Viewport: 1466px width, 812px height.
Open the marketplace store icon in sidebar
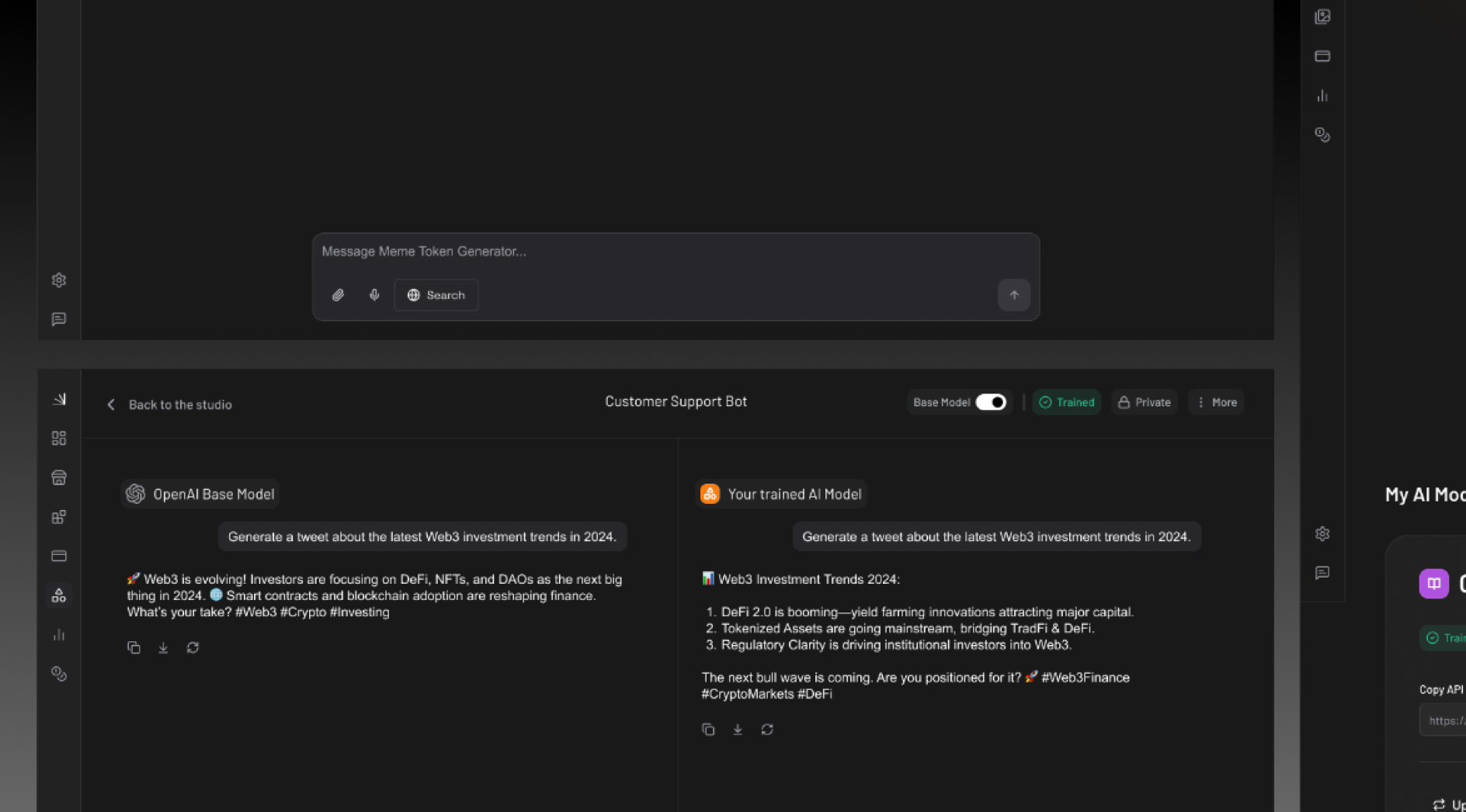(59, 477)
